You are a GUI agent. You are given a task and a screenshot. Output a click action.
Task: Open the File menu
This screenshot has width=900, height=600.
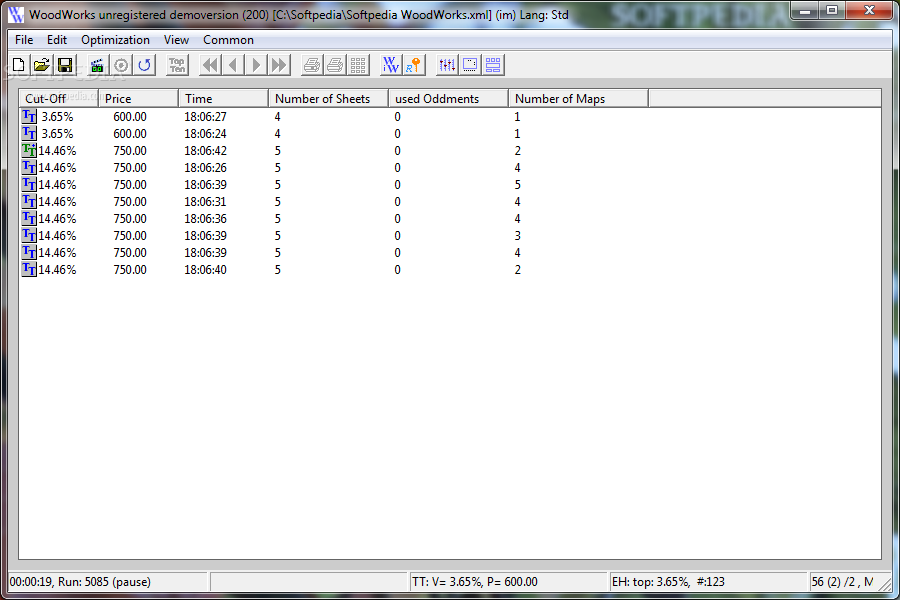(x=24, y=40)
